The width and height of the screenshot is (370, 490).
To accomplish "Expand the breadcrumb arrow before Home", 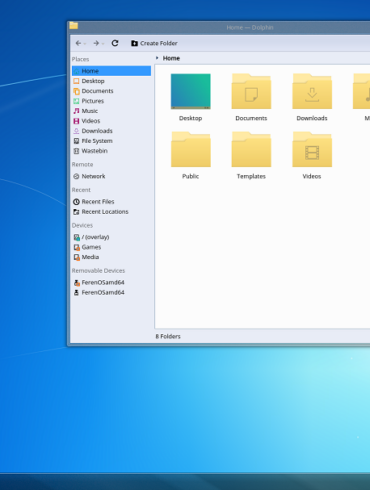I will (x=157, y=58).
